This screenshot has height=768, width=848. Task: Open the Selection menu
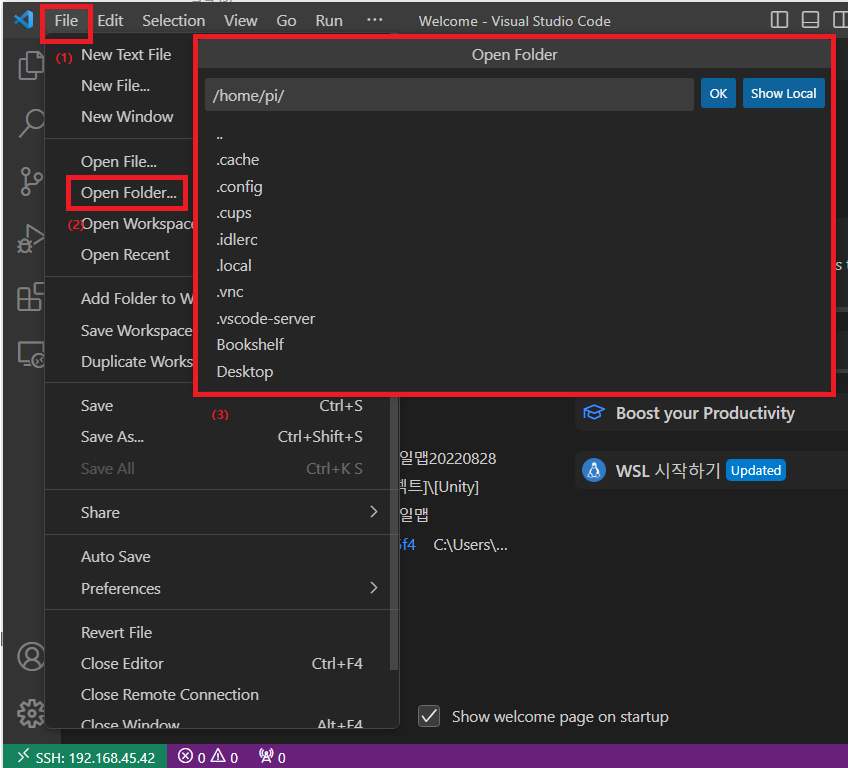(x=173, y=21)
